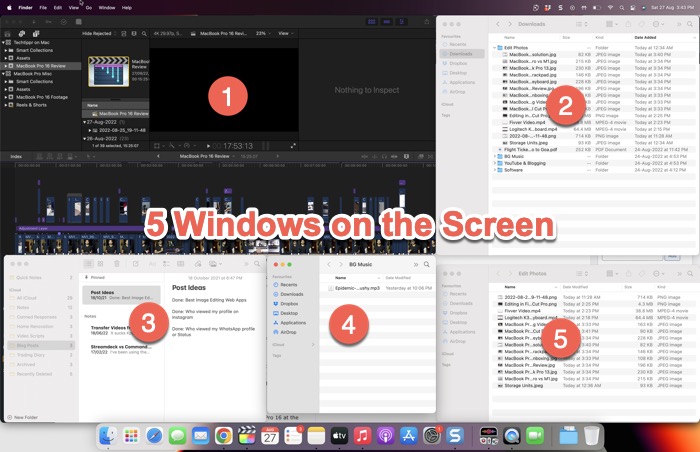Click share icon in Downloads Finder toolbar

pos(628,24)
